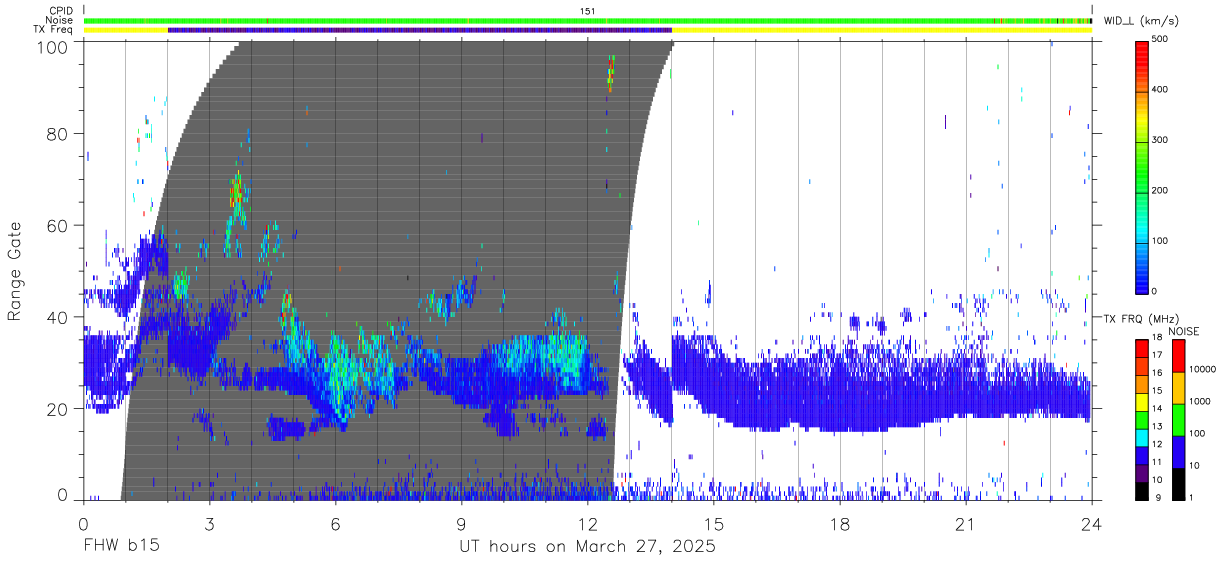1228x567 pixels.
Task: Click the x-axis tick label 18
Action: pos(840,525)
